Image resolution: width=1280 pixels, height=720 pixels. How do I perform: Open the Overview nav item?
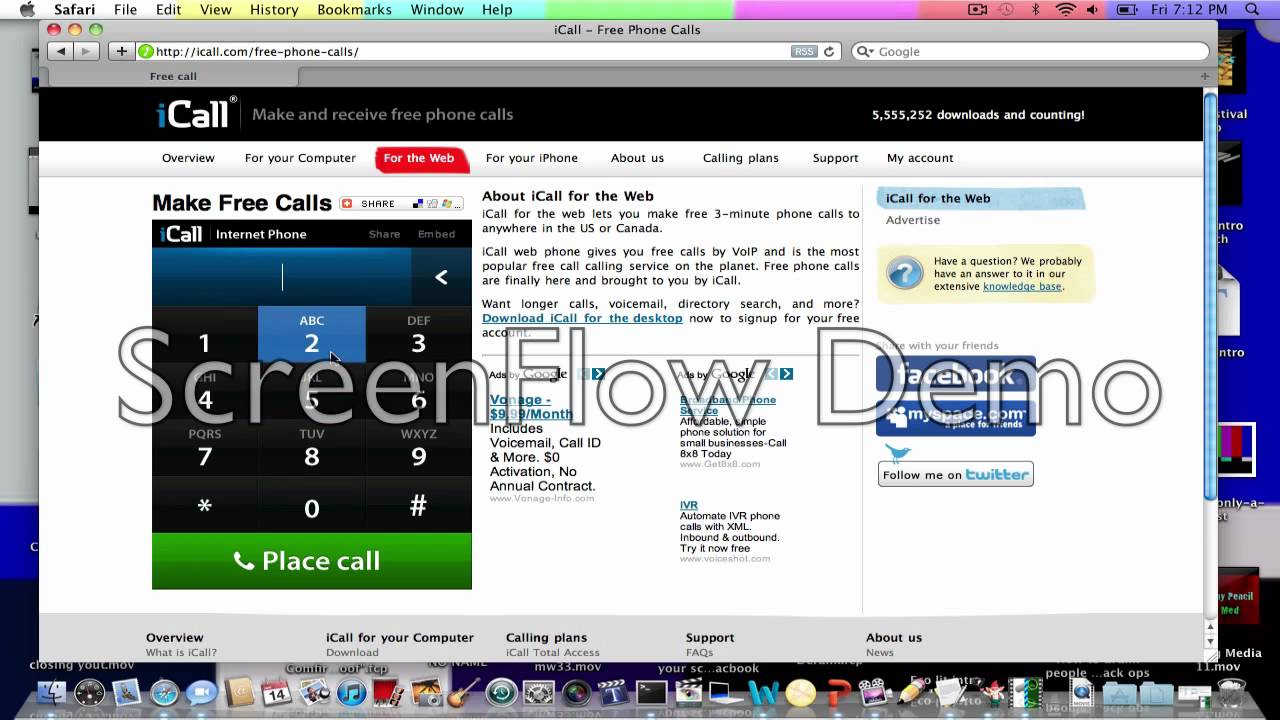[188, 158]
